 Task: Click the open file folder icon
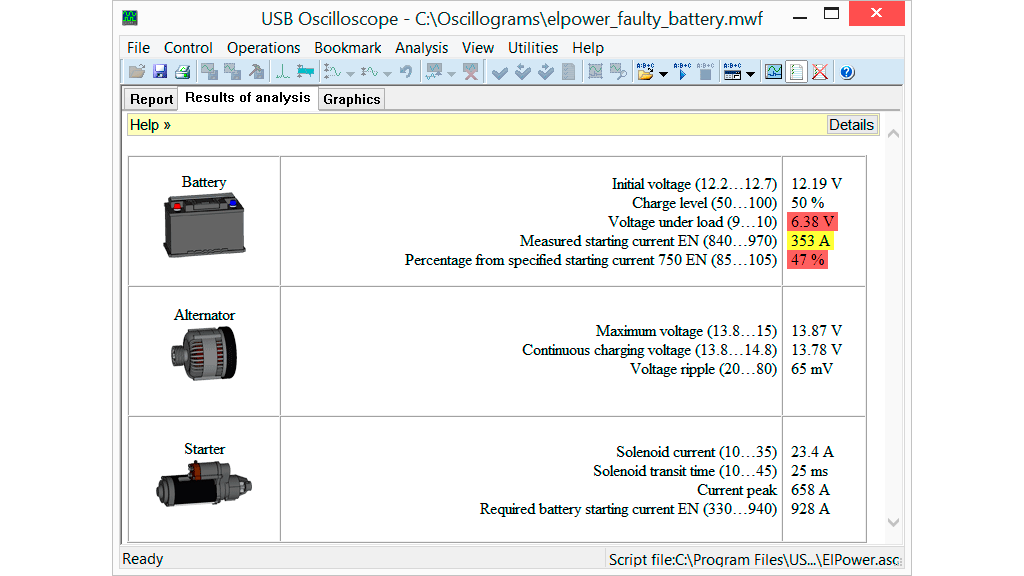click(x=136, y=72)
